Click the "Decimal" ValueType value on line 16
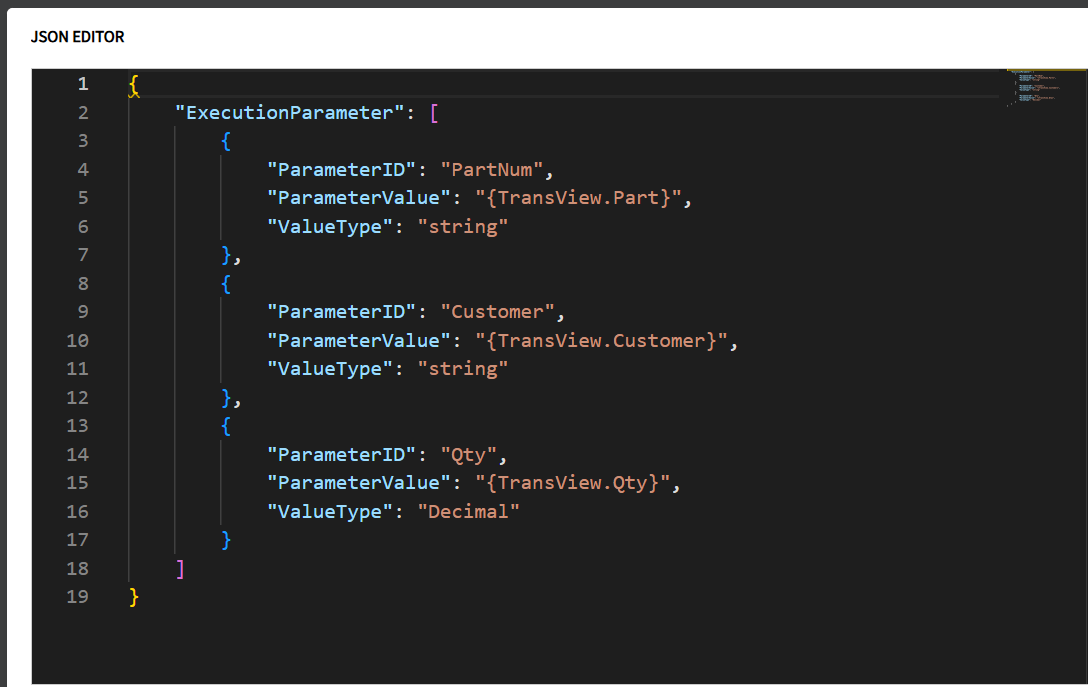The width and height of the screenshot is (1088, 687). coord(468,511)
